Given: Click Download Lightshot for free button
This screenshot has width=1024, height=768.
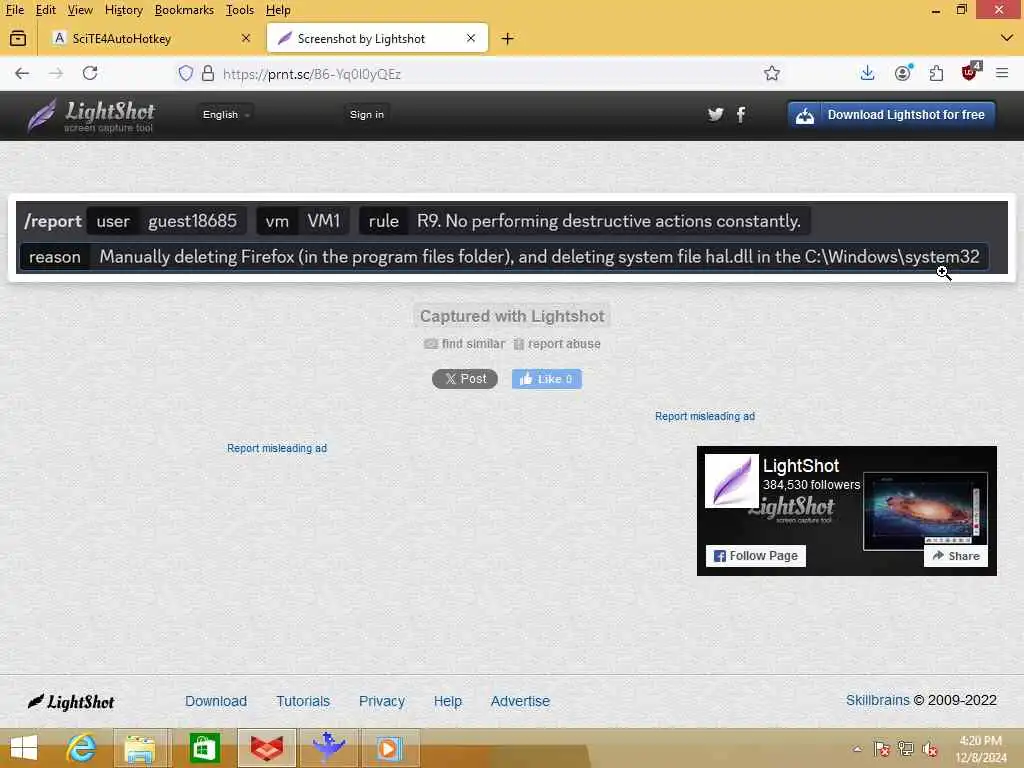Looking at the screenshot, I should pyautogui.click(x=891, y=115).
